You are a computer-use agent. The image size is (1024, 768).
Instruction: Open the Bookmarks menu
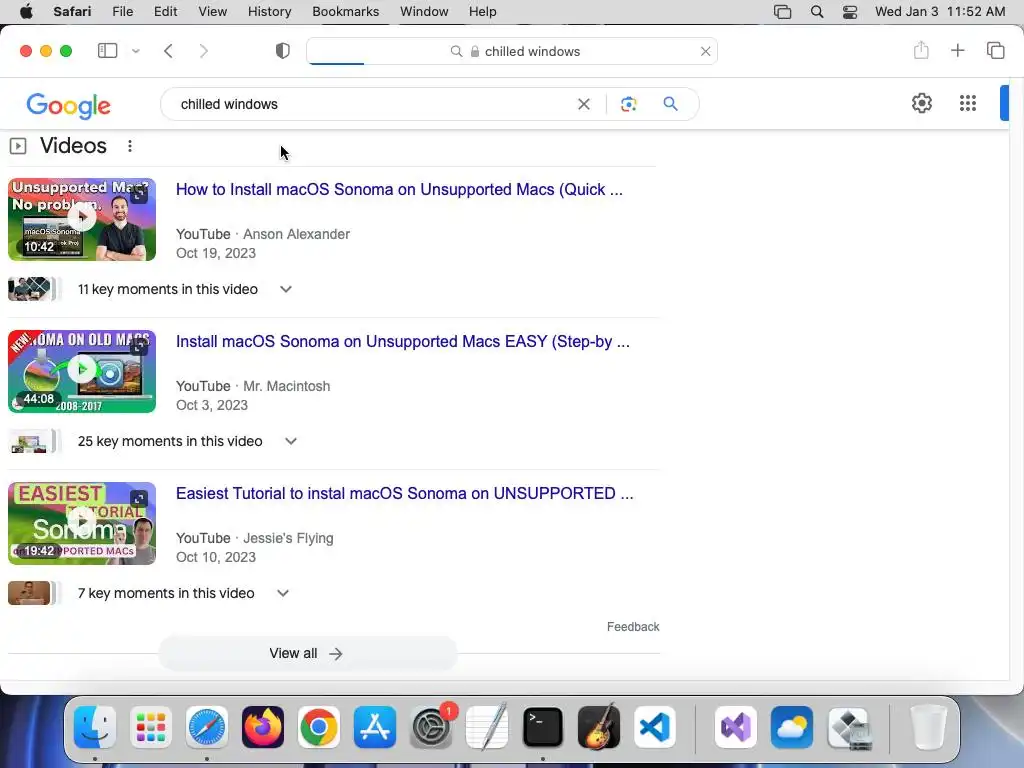click(x=345, y=12)
